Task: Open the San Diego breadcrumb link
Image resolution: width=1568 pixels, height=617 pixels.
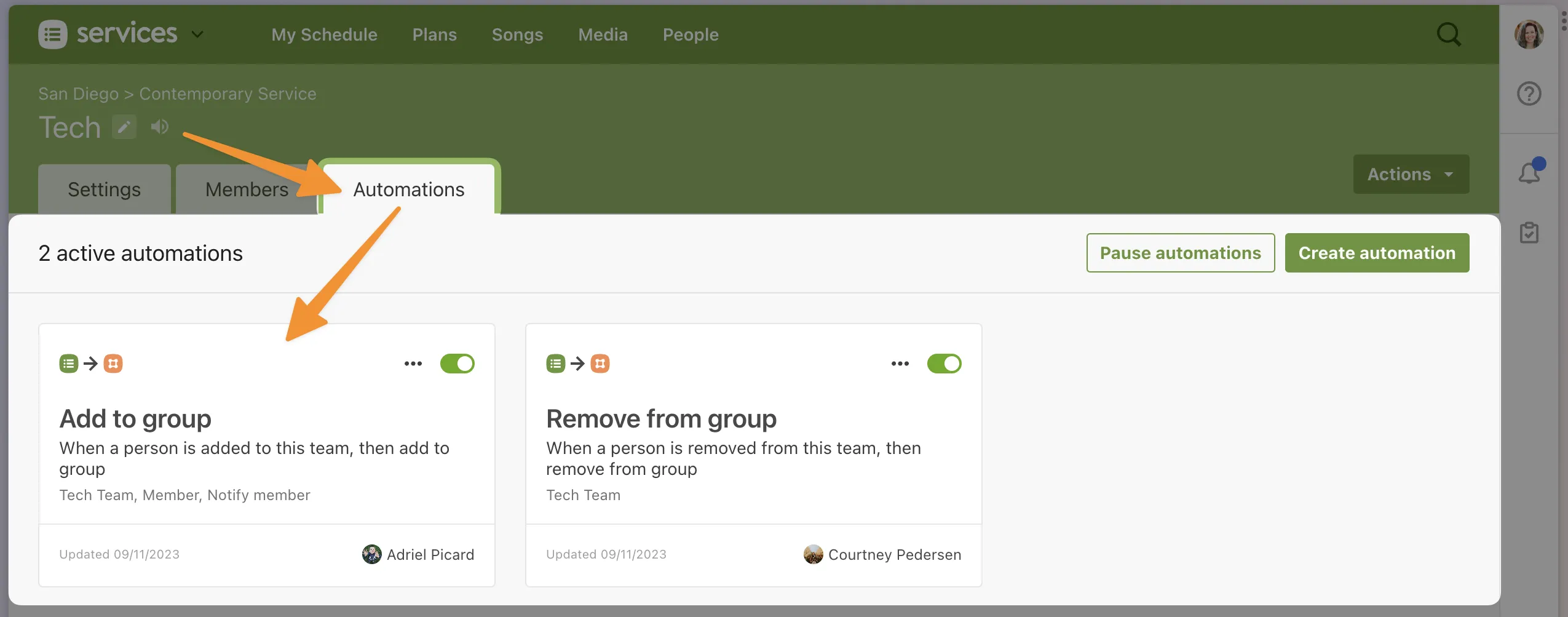Action: click(x=78, y=94)
